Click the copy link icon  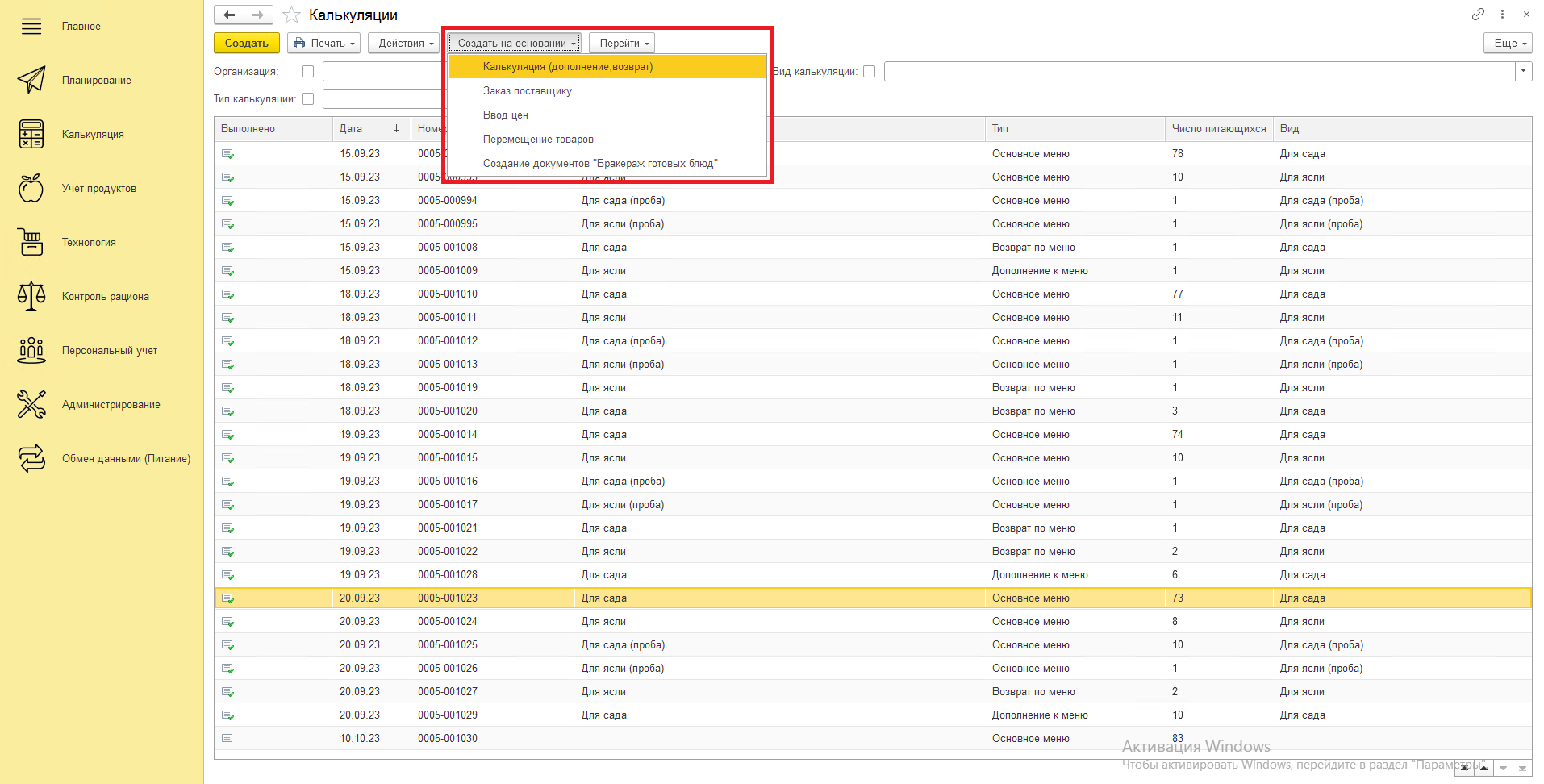pyautogui.click(x=1477, y=15)
